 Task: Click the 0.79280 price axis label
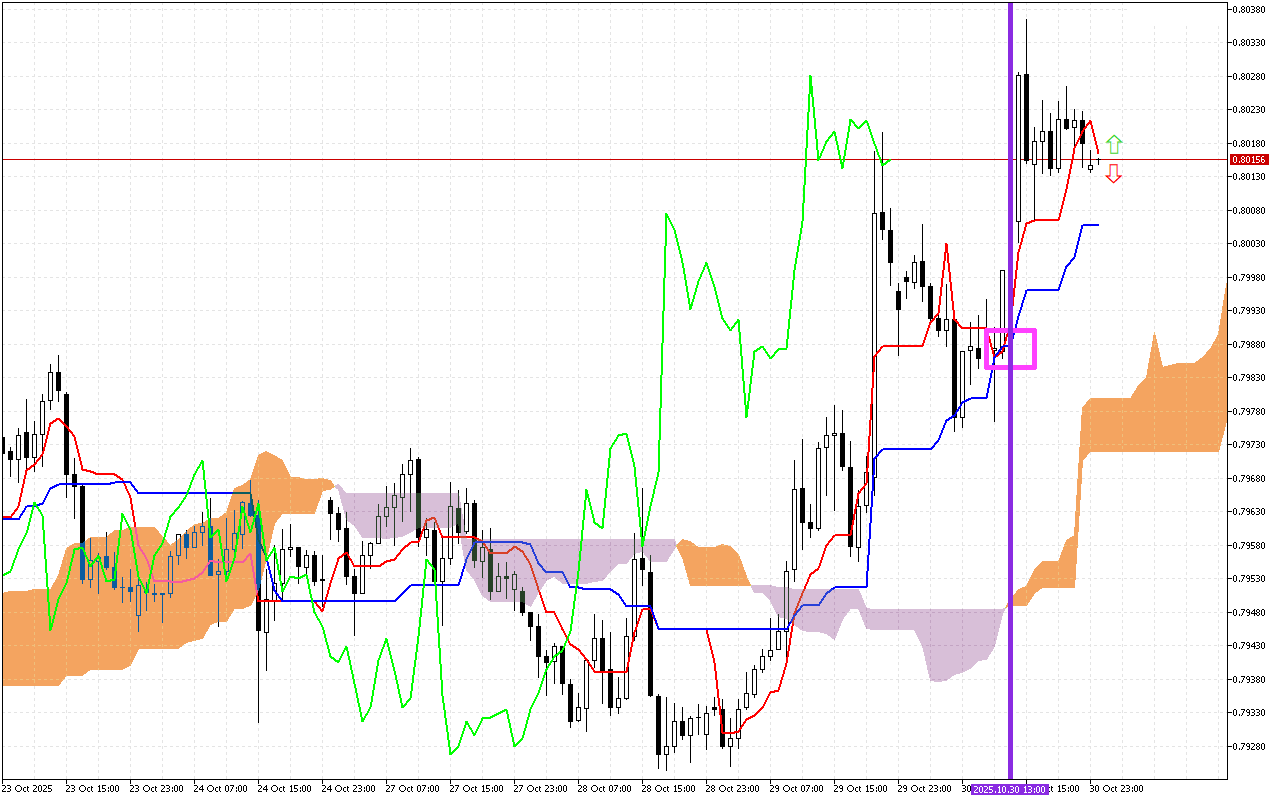pyautogui.click(x=1248, y=746)
